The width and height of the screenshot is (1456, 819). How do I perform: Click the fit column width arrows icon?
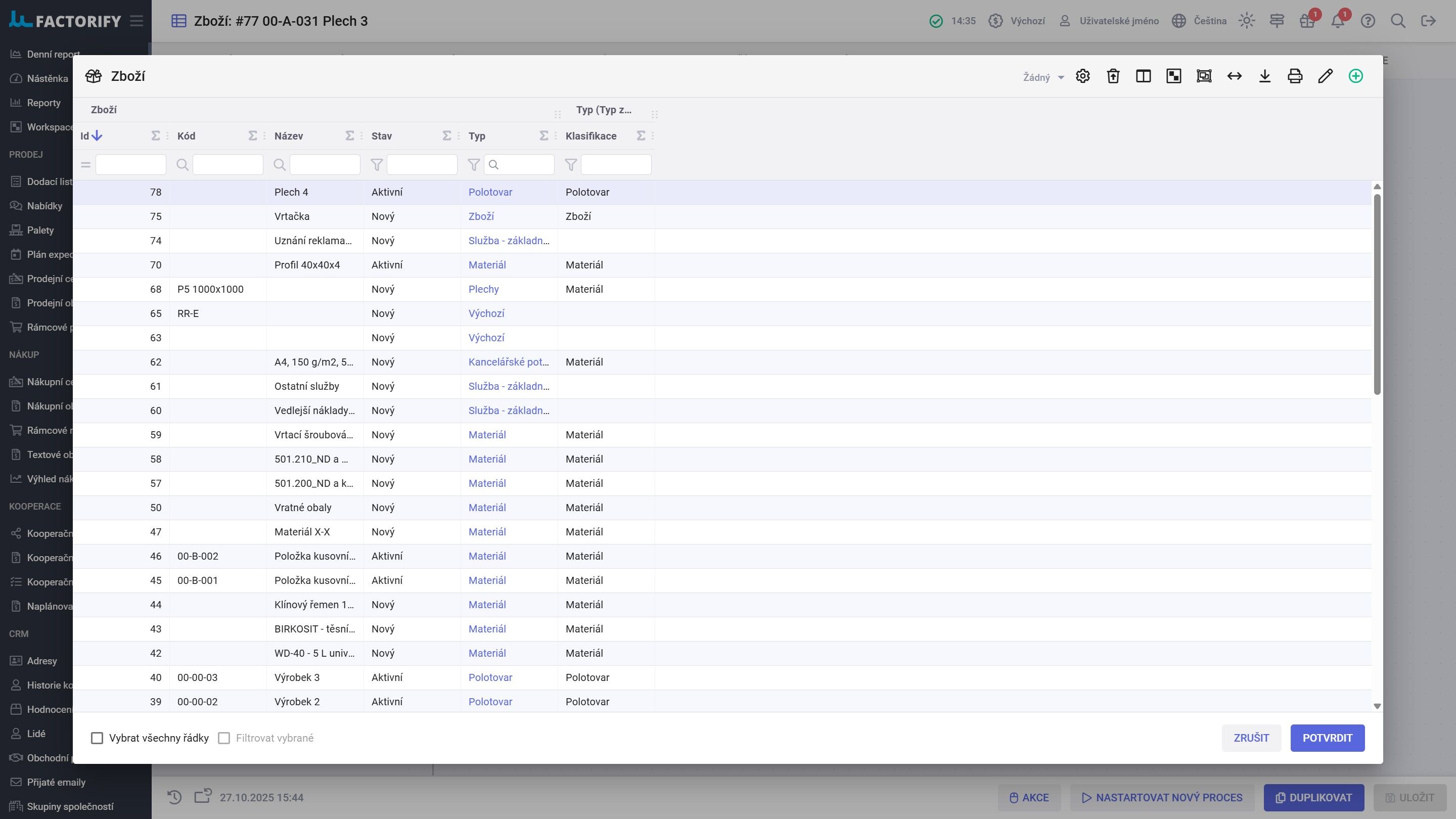[x=1235, y=76]
